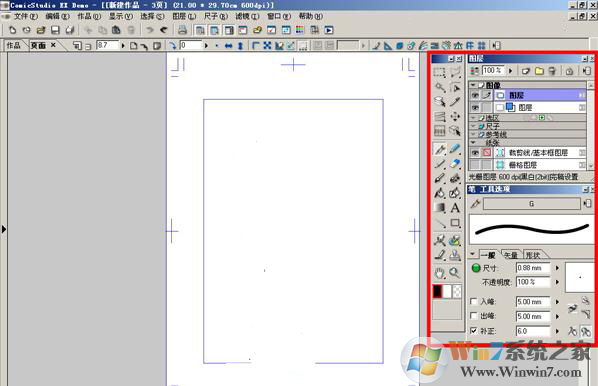The image size is (598, 386).
Task: Activate the hand pan tool
Action: 440,272
